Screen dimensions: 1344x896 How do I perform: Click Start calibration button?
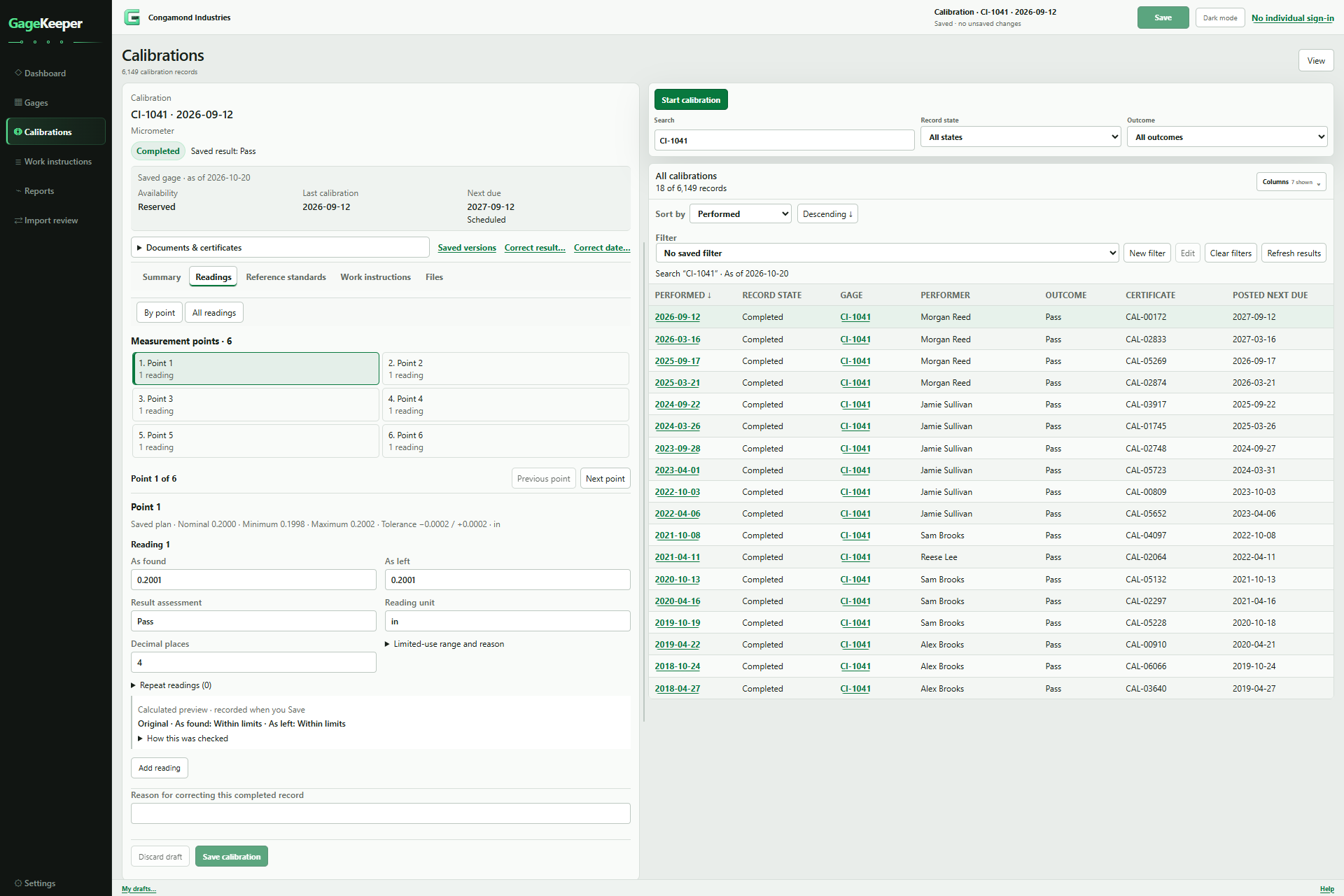[691, 100]
